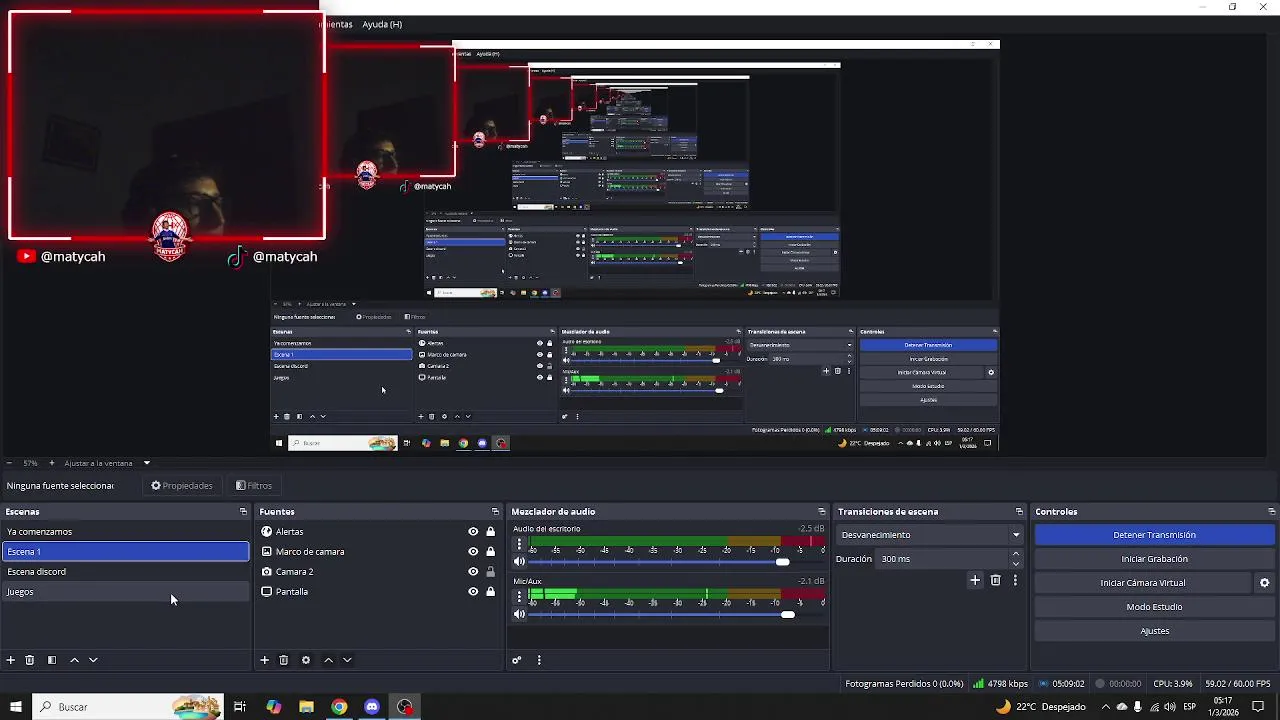Viewport: 1280px width, 720px height.
Task: Open Task View on the taskbar
Action: coord(240,707)
